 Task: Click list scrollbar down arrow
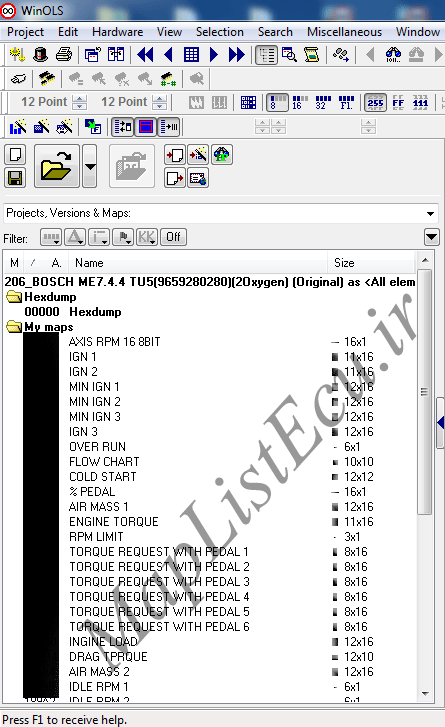(426, 694)
